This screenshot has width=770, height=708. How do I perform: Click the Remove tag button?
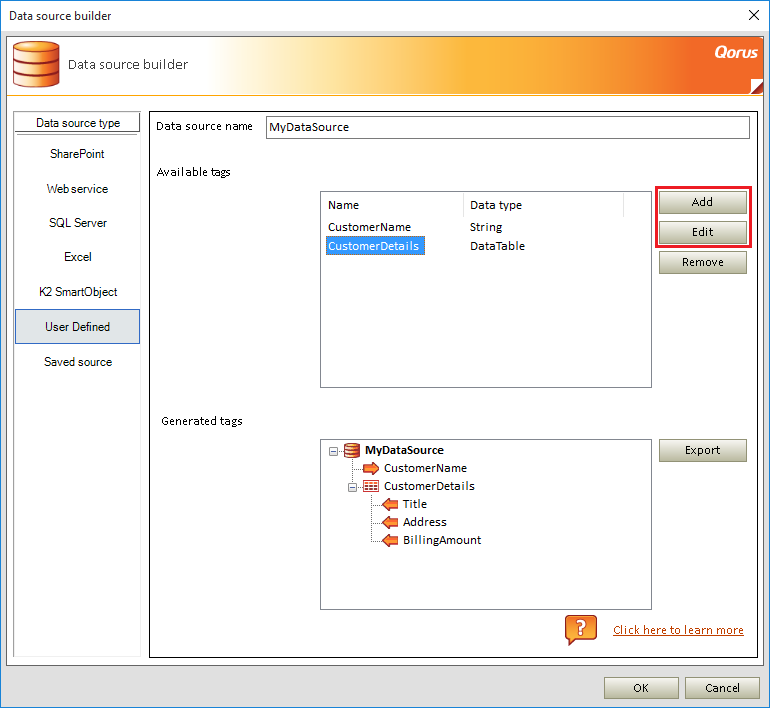pos(702,263)
